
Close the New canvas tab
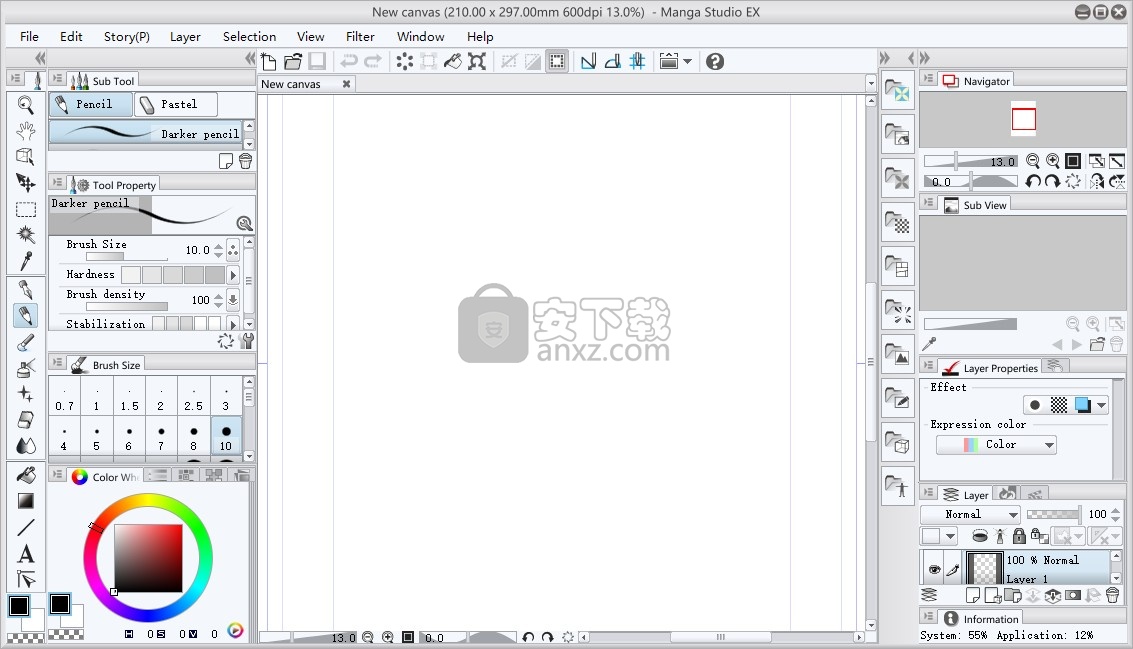click(346, 84)
